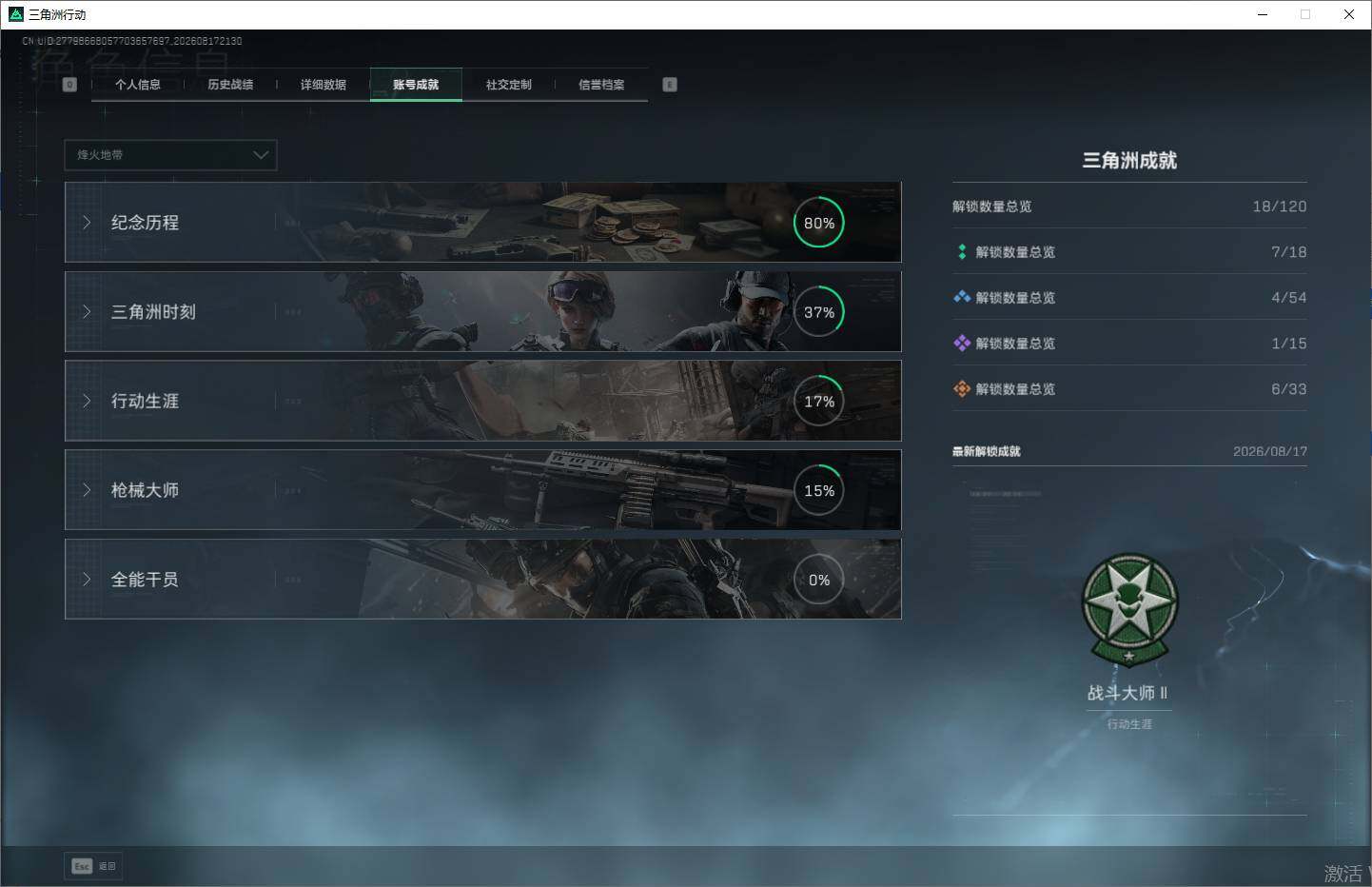Click the 0% progress ring of 全能干员

[819, 580]
